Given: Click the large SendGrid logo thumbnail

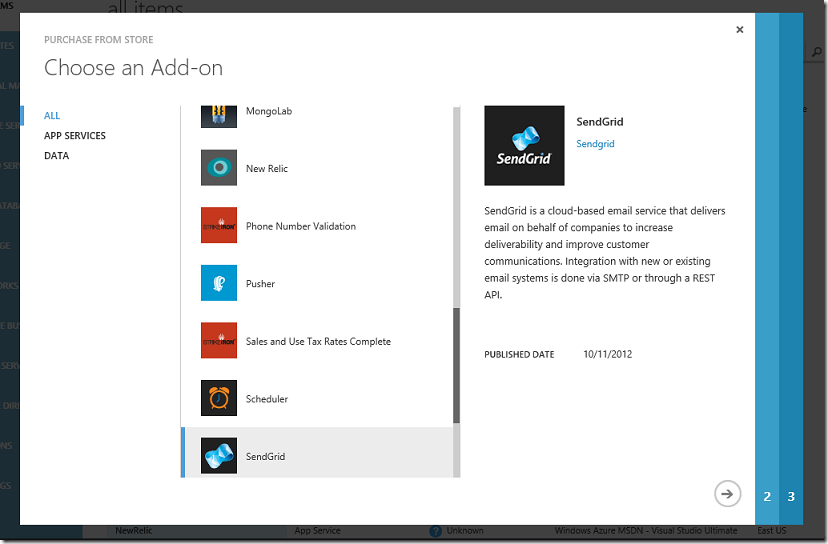Looking at the screenshot, I should pyautogui.click(x=524, y=145).
